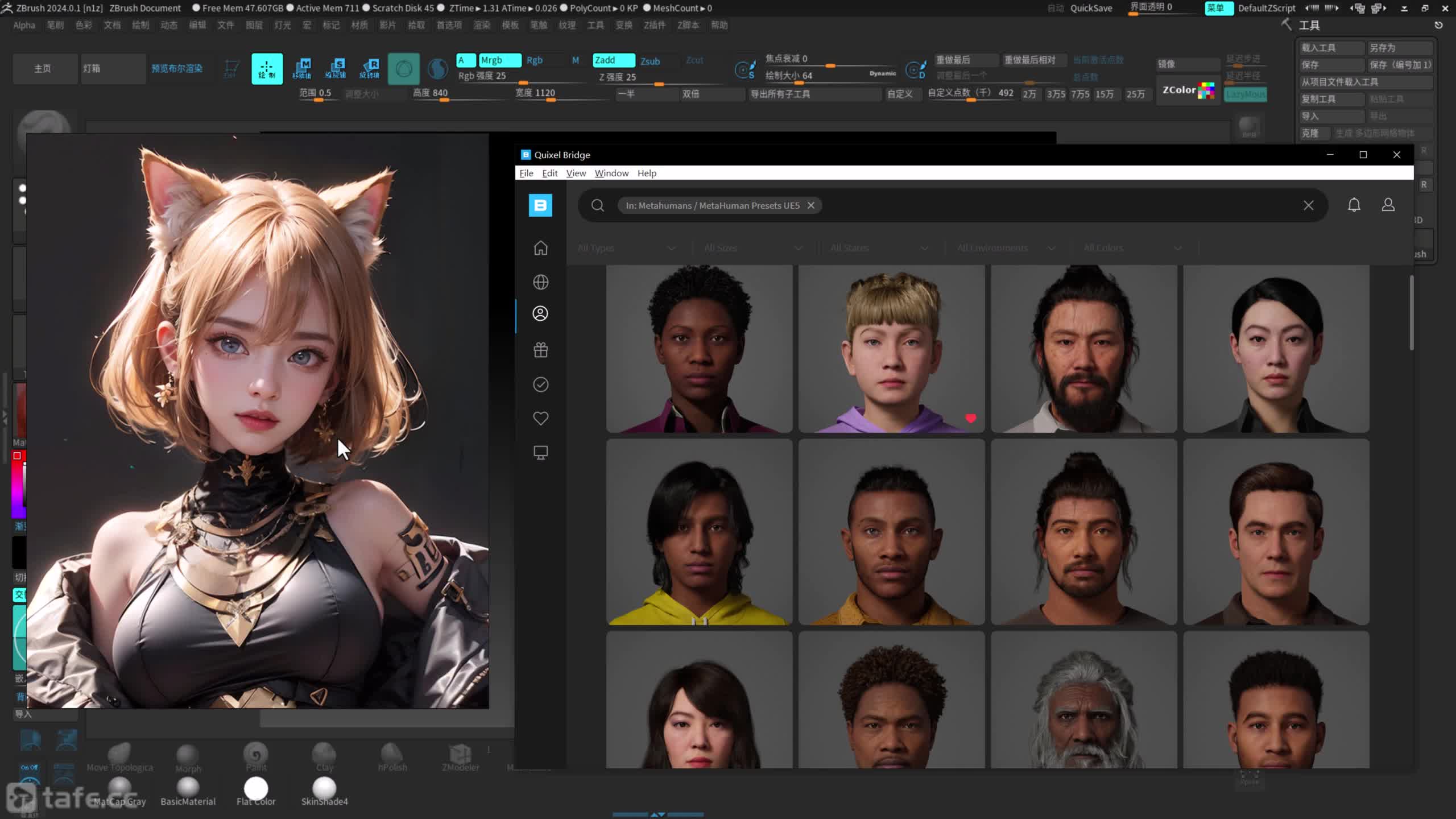Click the Bridge vertical scrollbar
This screenshot has width=1456, height=819.
(1412, 313)
